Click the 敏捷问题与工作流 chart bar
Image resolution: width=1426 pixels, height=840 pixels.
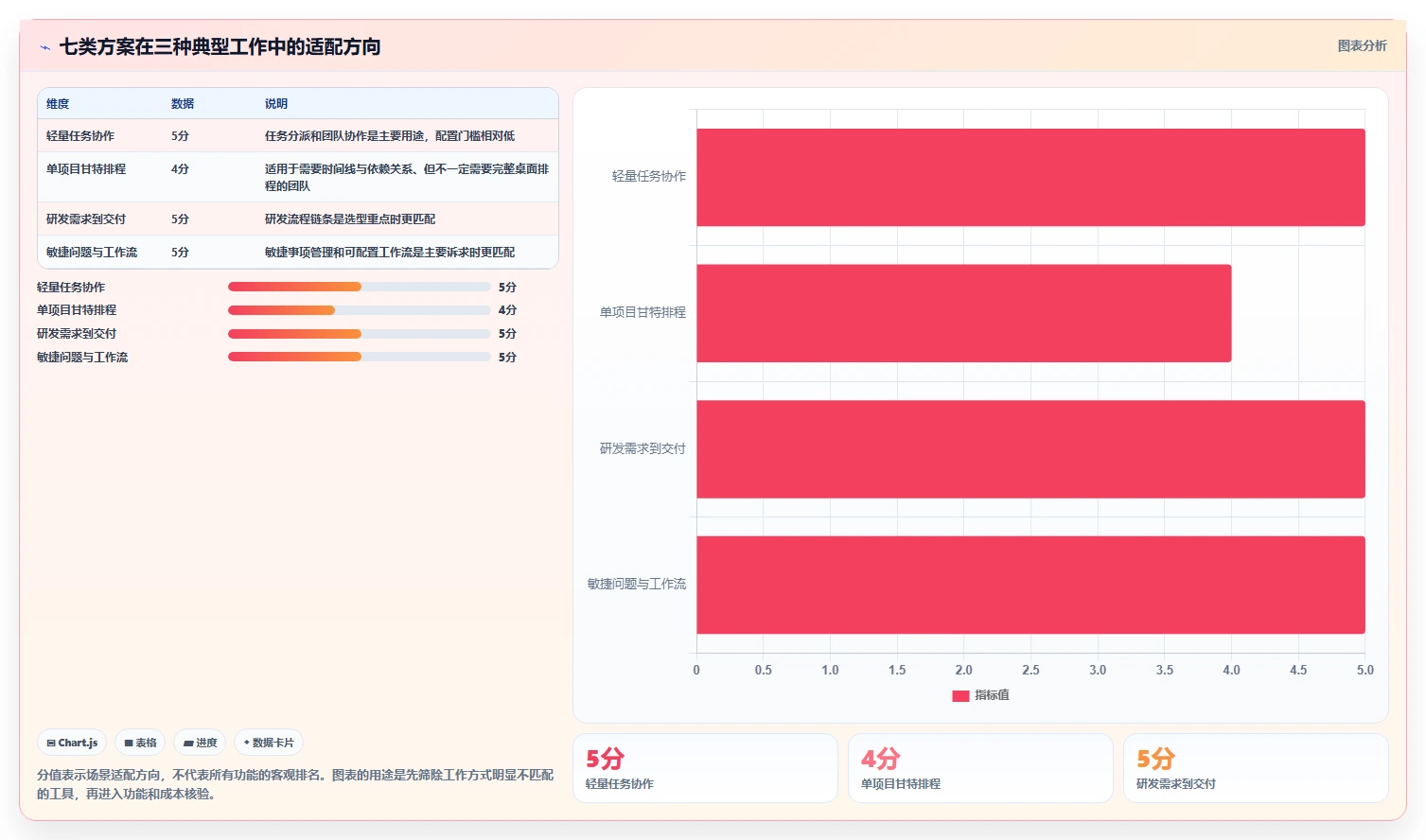(1030, 585)
